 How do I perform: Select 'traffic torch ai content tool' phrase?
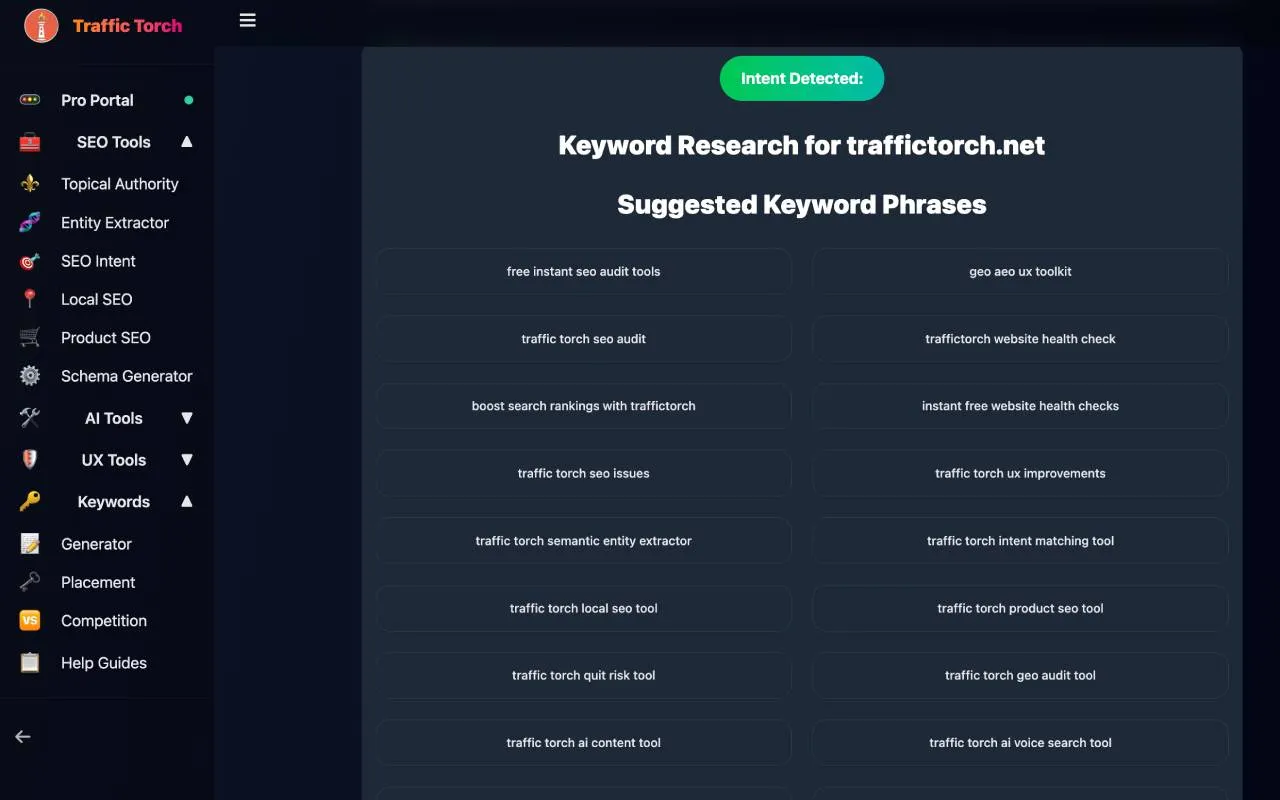584,743
